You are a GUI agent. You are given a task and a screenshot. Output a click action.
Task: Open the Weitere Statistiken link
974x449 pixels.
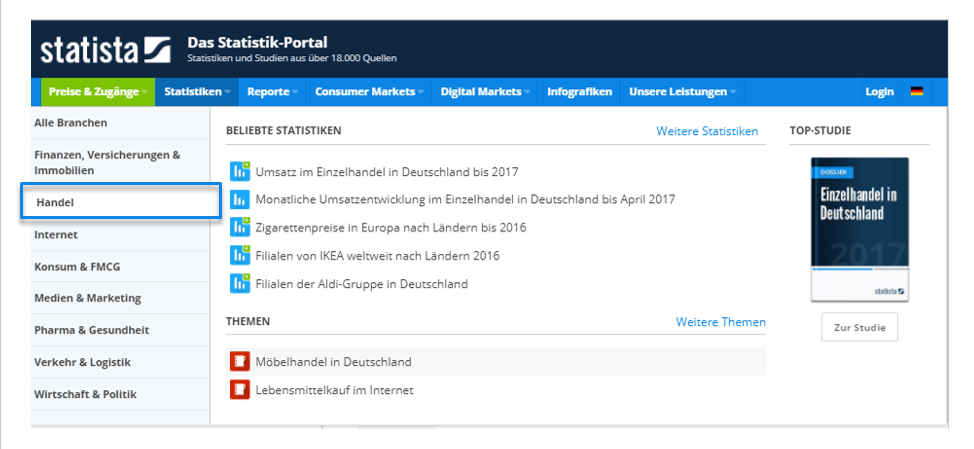point(707,131)
